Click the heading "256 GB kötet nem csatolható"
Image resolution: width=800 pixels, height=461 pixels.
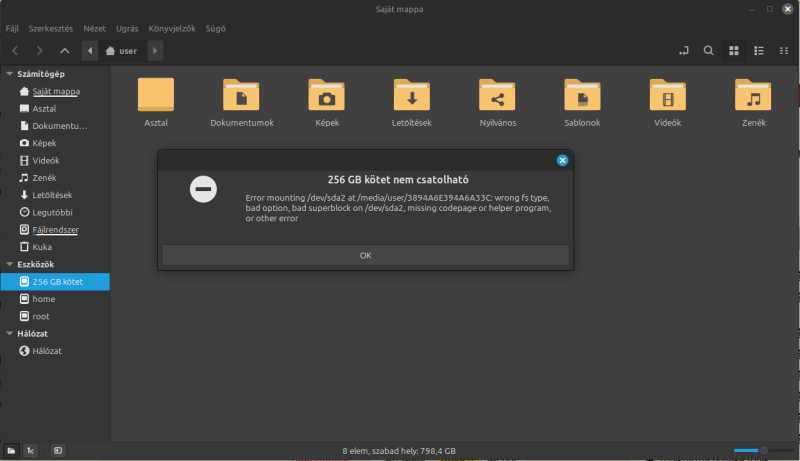[398, 180]
